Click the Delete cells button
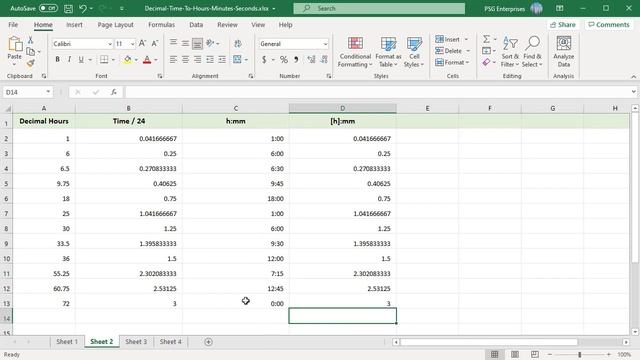The height and width of the screenshot is (360, 640). pos(453,51)
